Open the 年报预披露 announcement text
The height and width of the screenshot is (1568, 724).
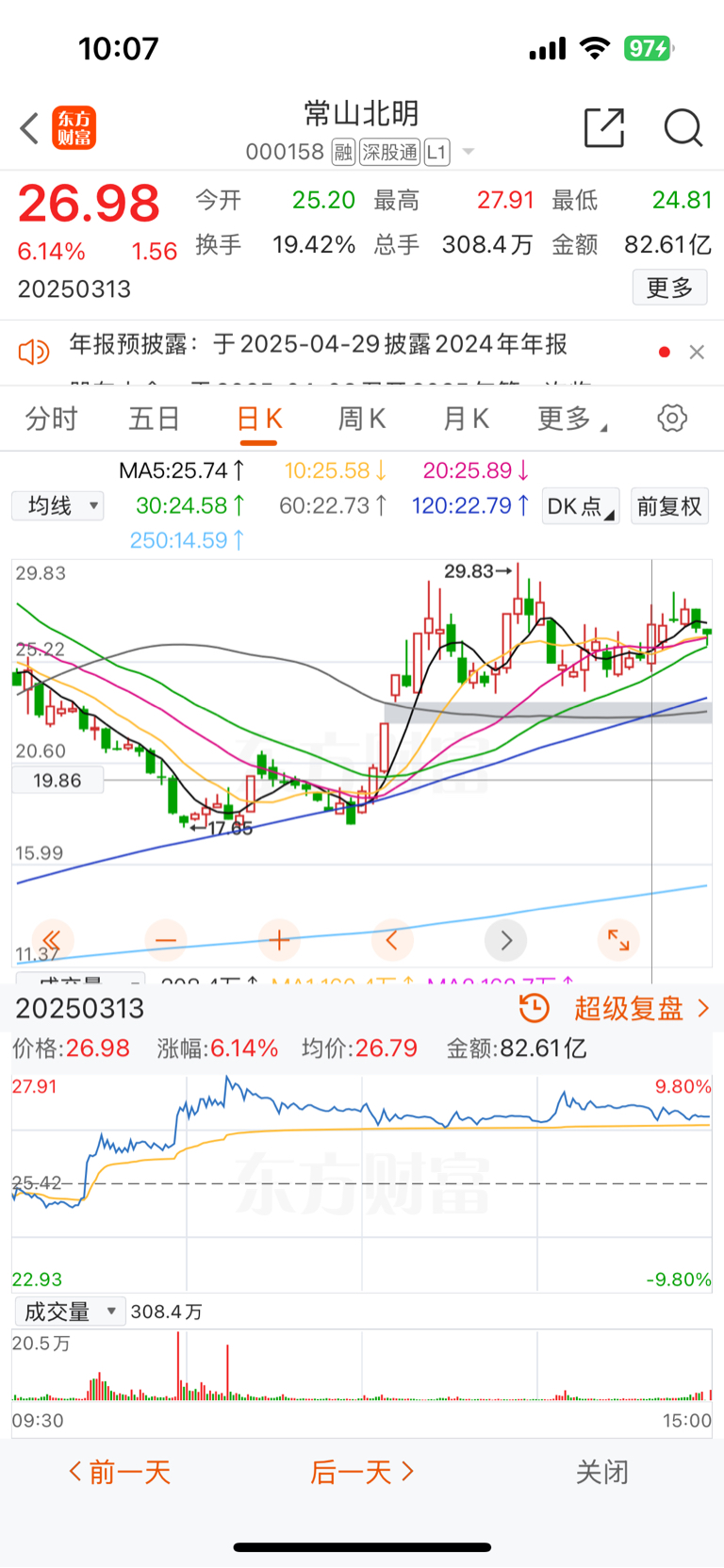point(319,344)
